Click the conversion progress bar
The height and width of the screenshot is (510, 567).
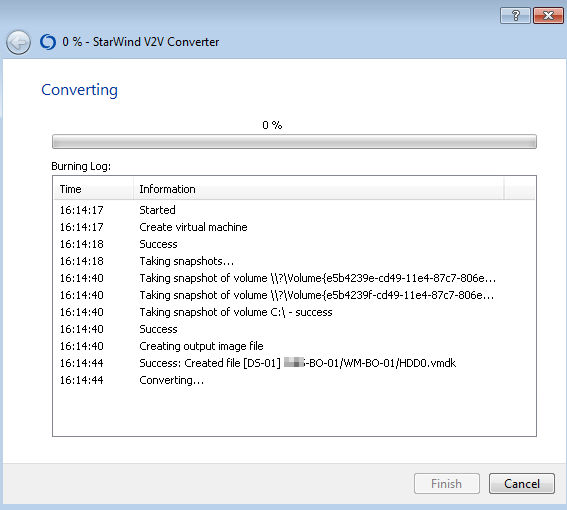click(294, 141)
